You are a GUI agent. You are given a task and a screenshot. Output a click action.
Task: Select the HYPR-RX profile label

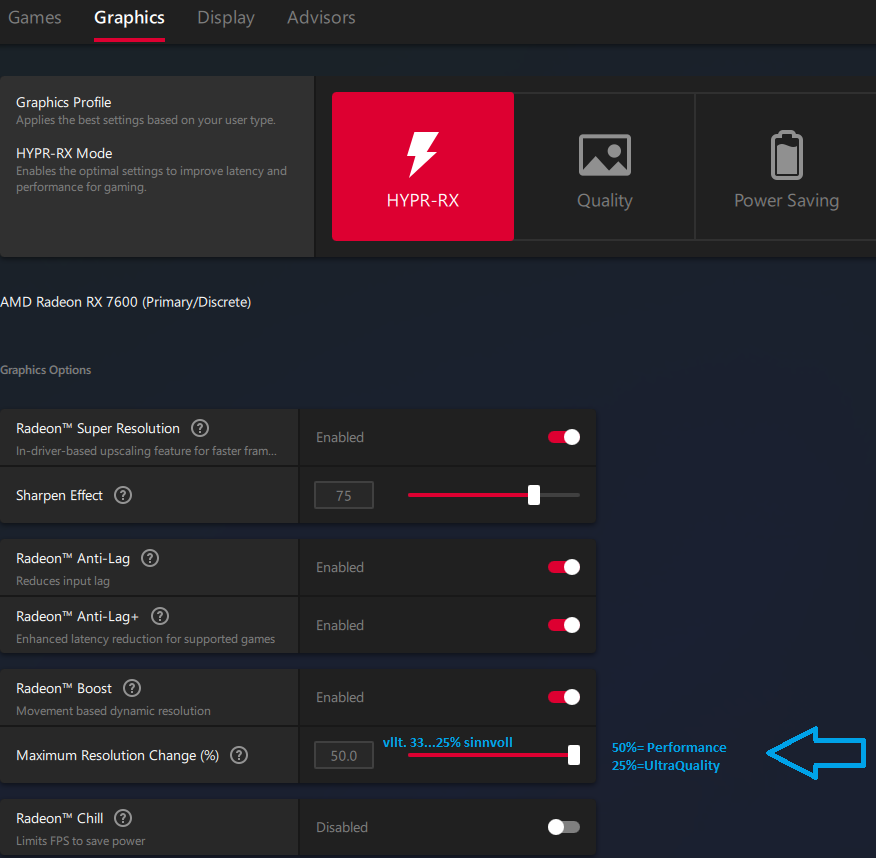423,201
